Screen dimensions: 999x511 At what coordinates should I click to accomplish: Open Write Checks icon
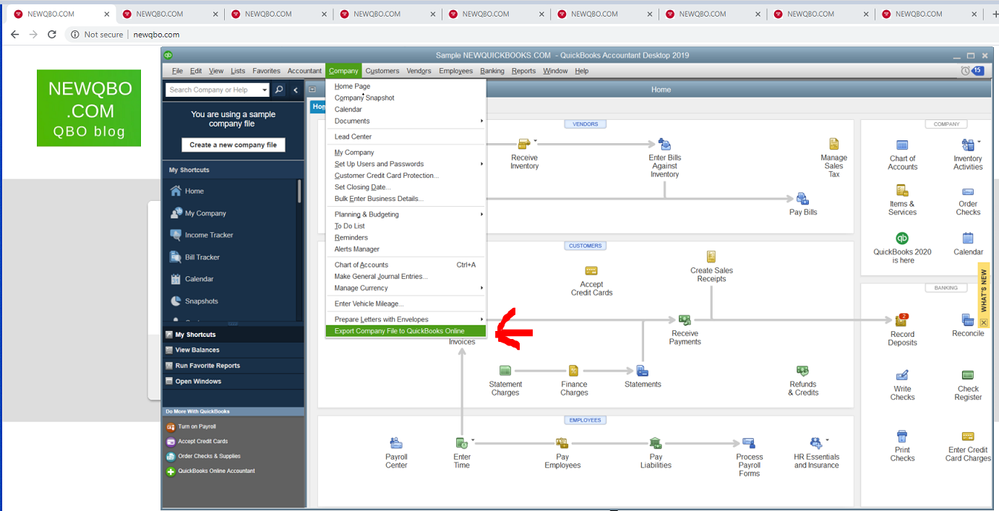pyautogui.click(x=902, y=375)
